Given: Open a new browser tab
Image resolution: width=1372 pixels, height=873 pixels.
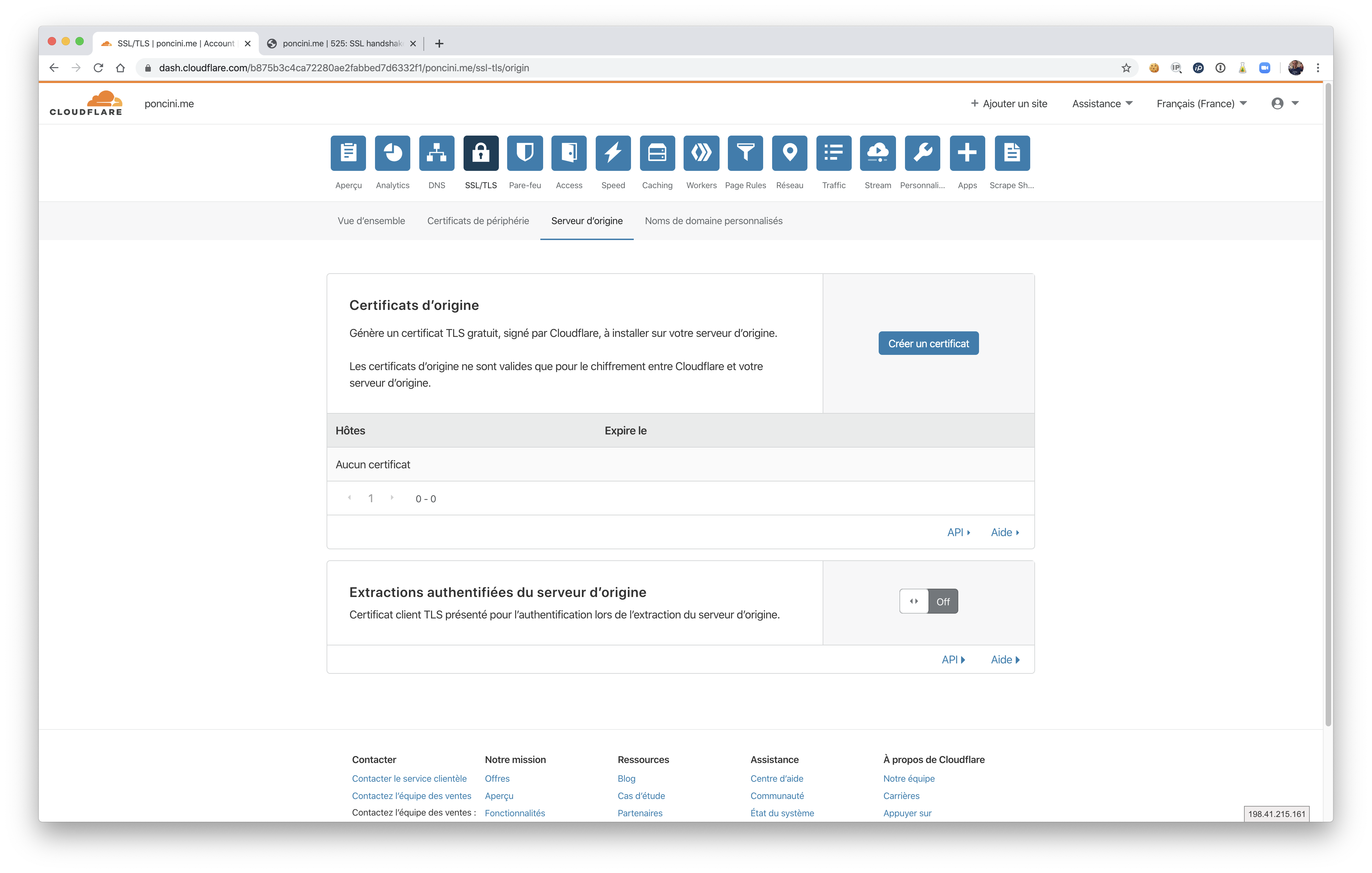Looking at the screenshot, I should (439, 43).
